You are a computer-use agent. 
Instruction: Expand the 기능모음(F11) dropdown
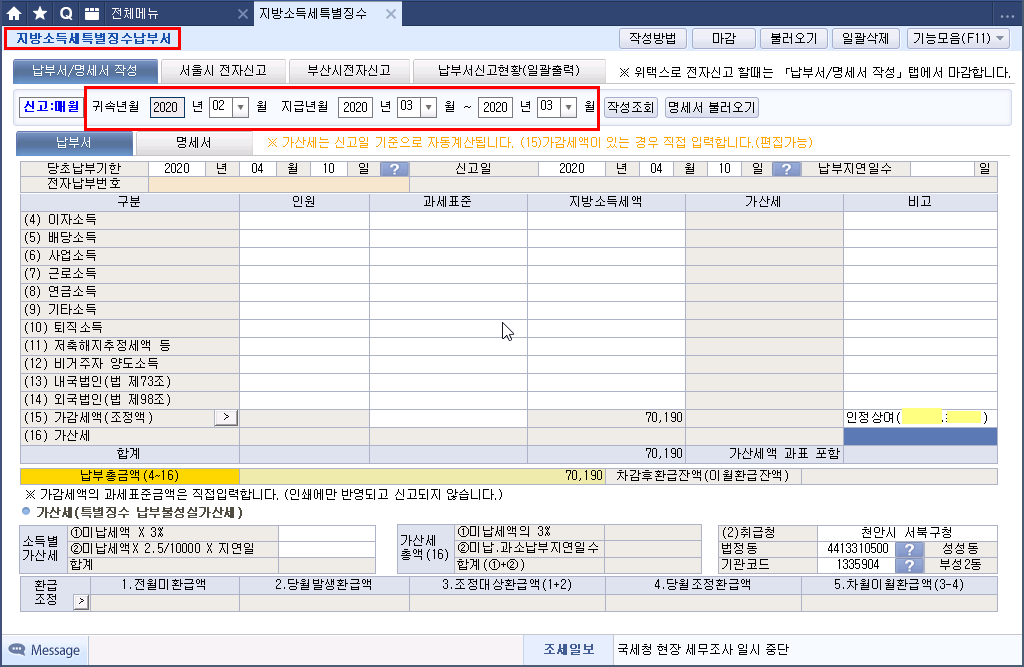(958, 39)
